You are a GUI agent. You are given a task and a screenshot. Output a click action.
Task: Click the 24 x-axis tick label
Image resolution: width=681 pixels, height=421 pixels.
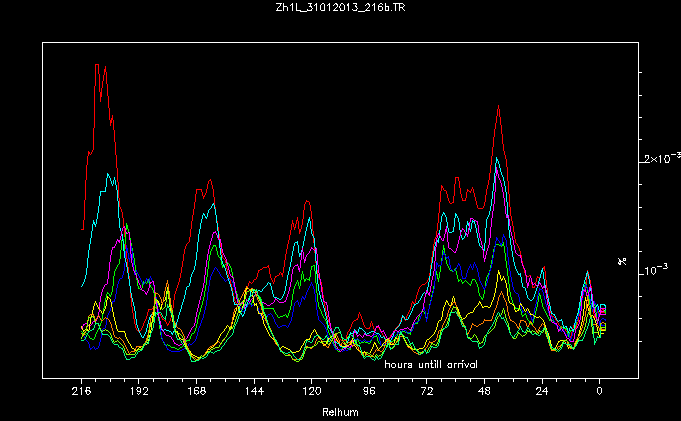[542, 395]
